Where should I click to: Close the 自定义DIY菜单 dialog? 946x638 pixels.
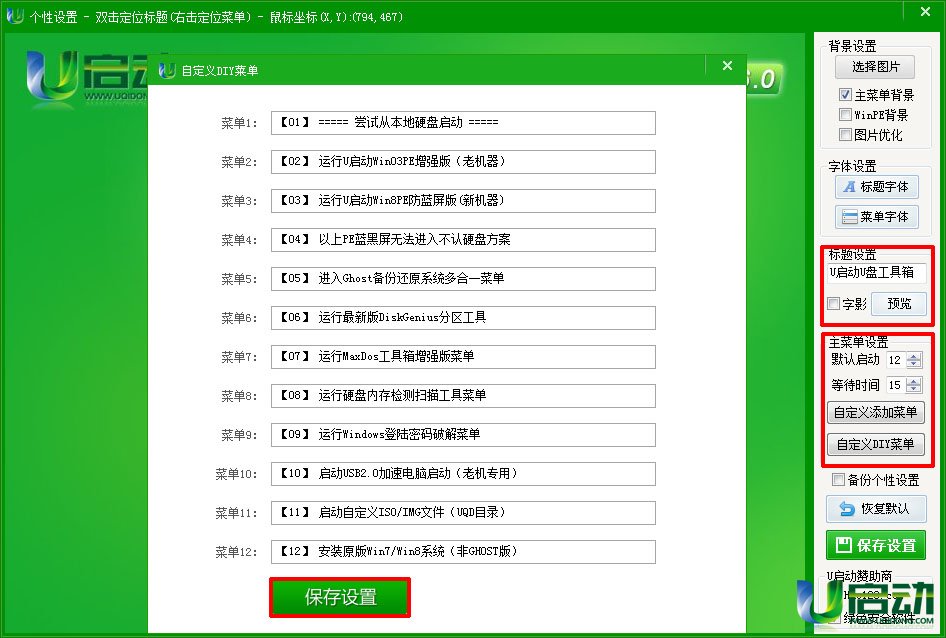click(727, 66)
